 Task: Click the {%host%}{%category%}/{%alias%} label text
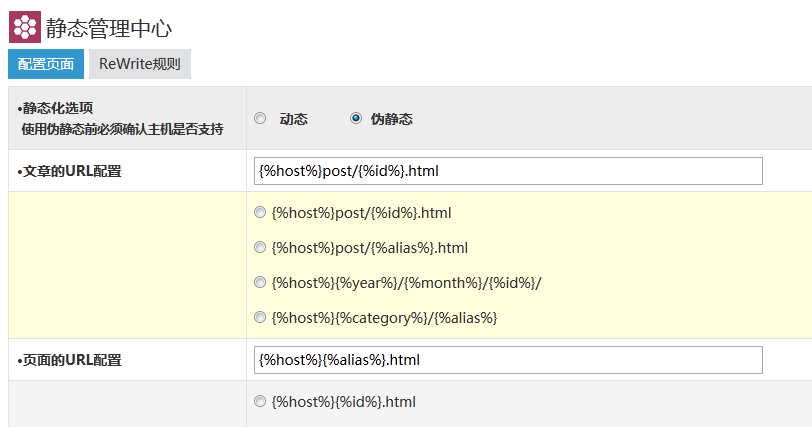pyautogui.click(x=384, y=318)
